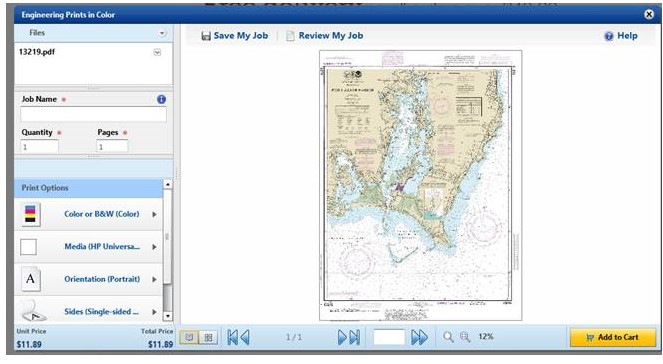Click the Add to Cart button
Viewport: 663px width, 364px height.
613,337
